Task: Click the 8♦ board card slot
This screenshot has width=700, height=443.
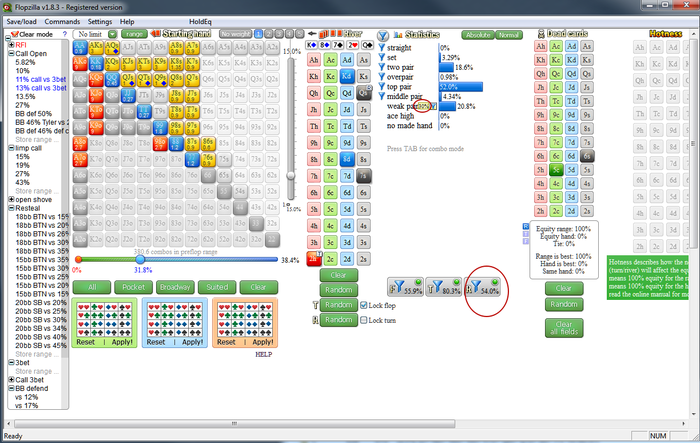Action: (325, 45)
